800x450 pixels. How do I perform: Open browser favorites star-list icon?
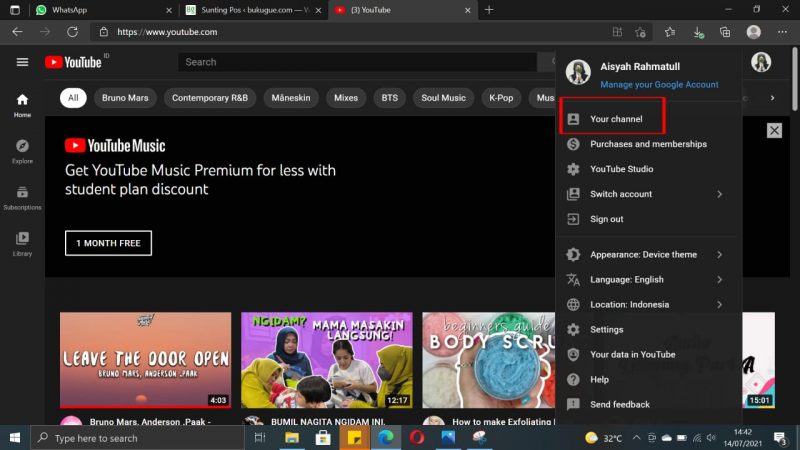click(670, 32)
